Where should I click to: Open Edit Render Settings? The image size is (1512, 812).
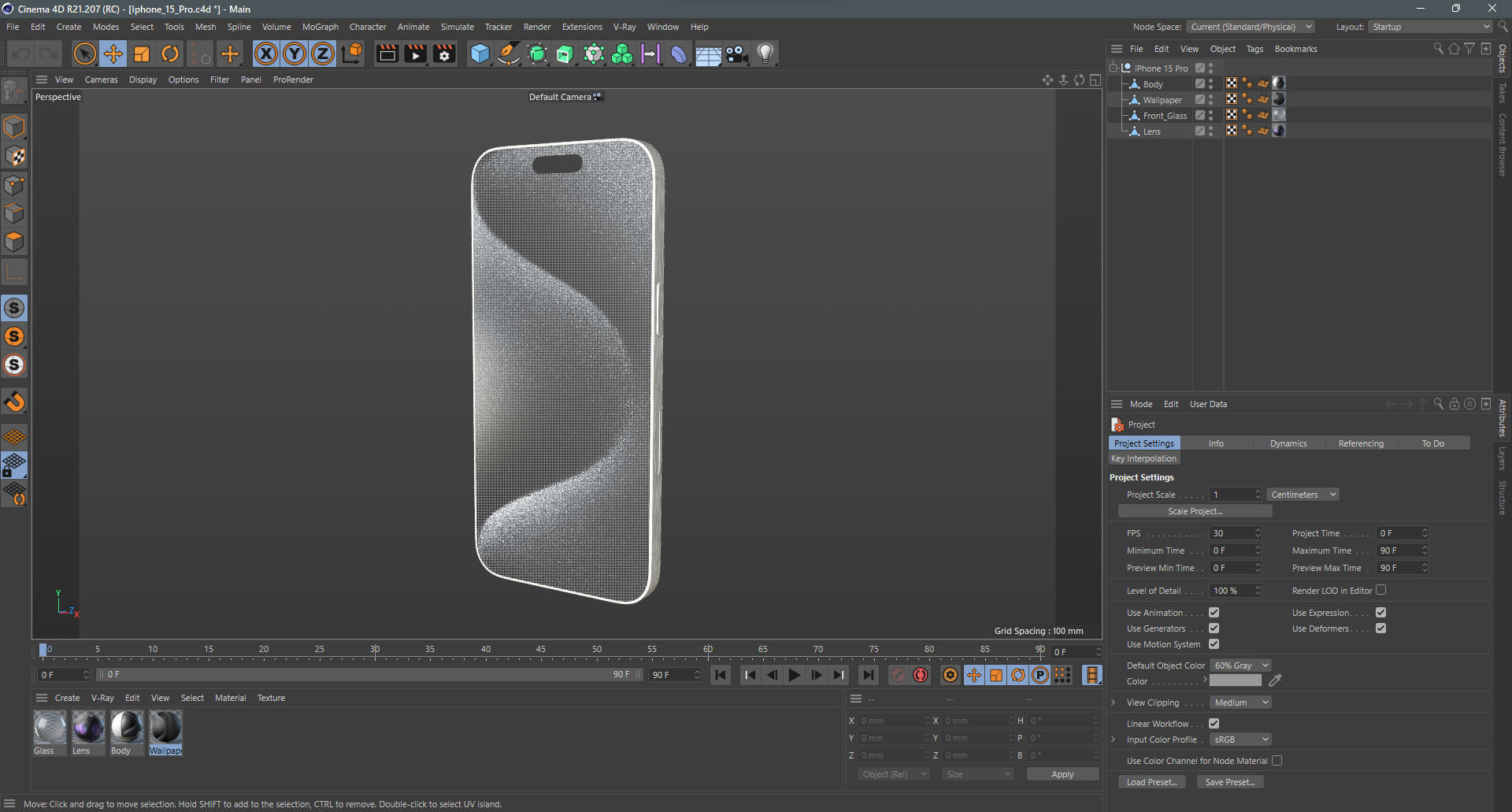444,54
